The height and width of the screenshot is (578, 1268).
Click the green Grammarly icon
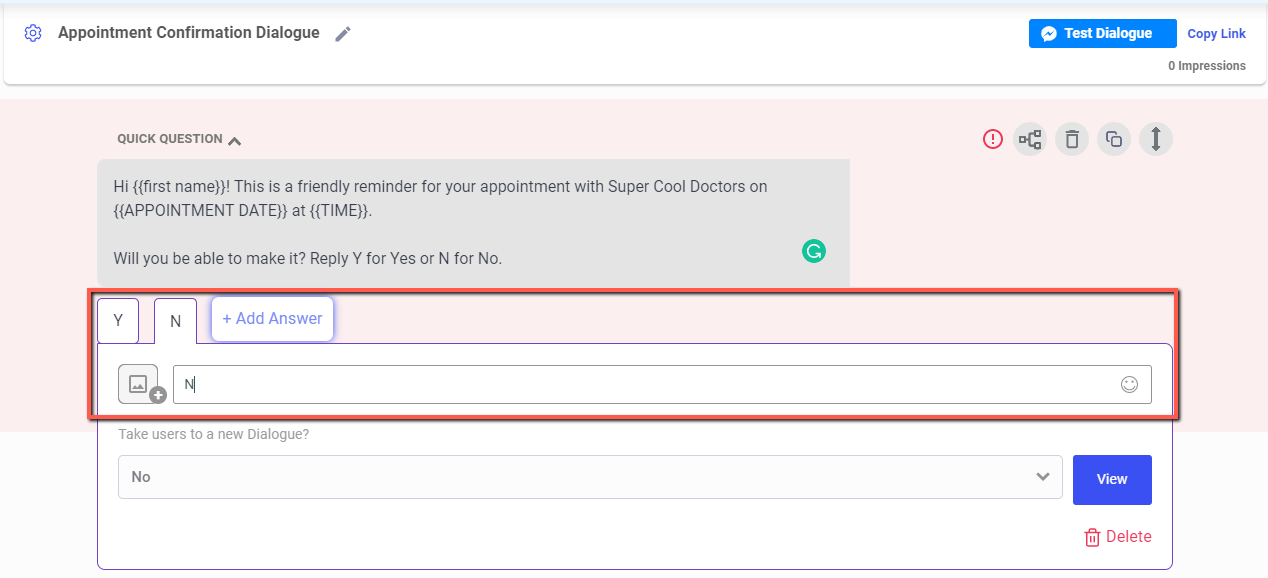point(814,251)
